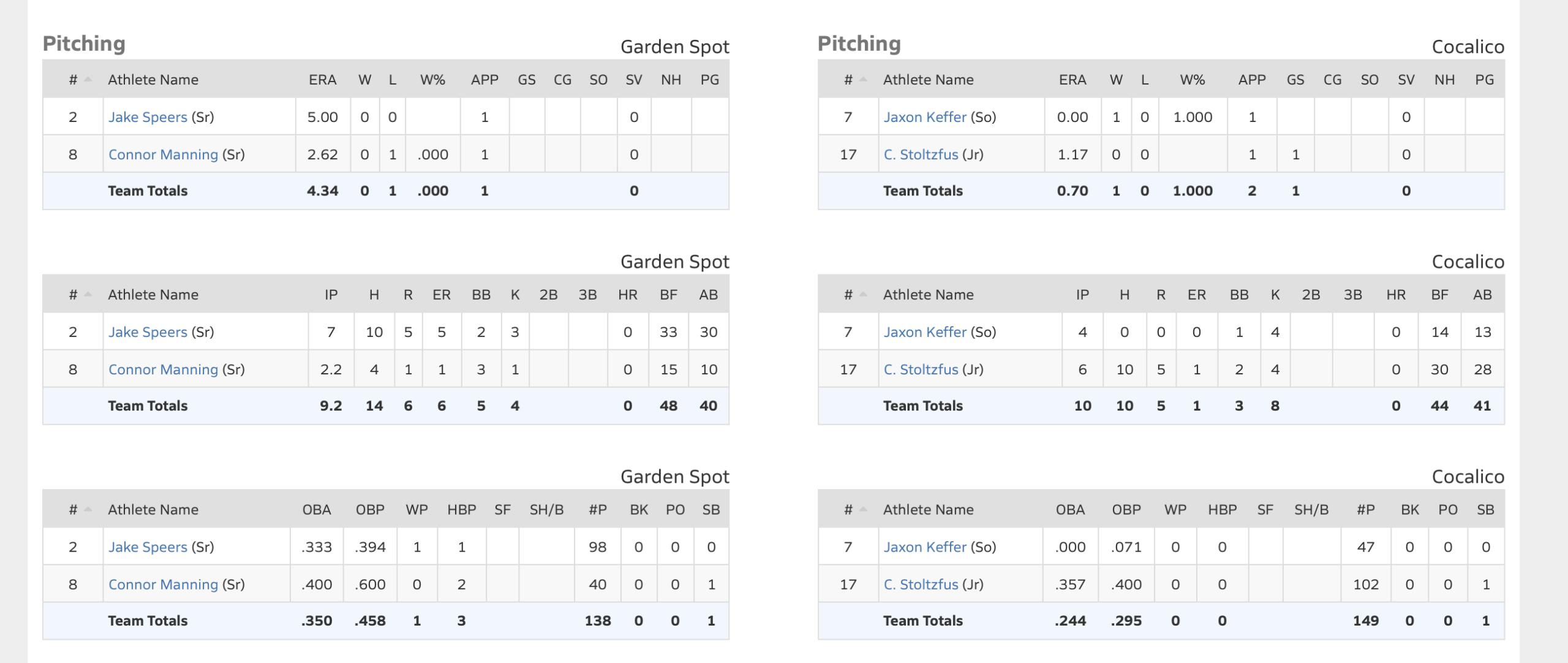Sort Cocalico table by BF column header
The width and height of the screenshot is (1568, 663).
pos(1439,295)
